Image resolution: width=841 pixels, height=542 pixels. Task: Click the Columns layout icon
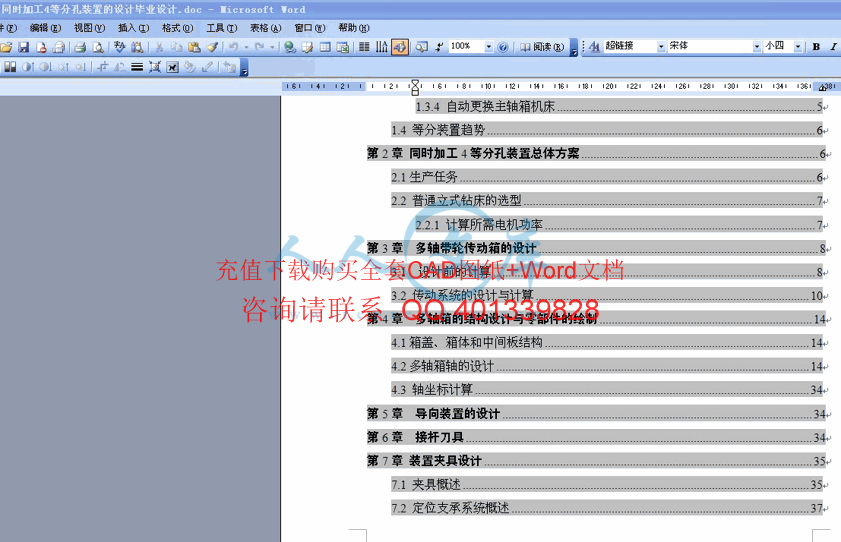pyautogui.click(x=364, y=47)
